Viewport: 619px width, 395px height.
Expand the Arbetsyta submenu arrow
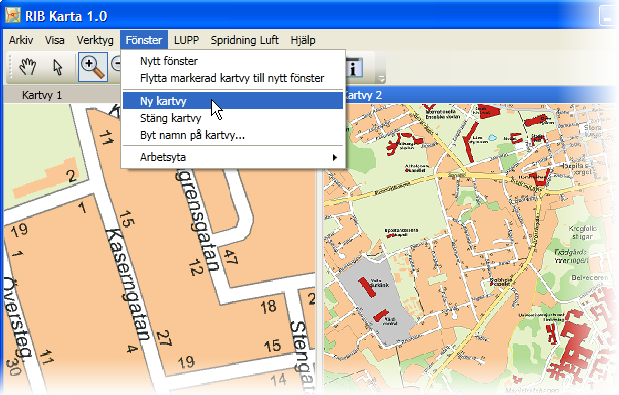tap(335, 157)
